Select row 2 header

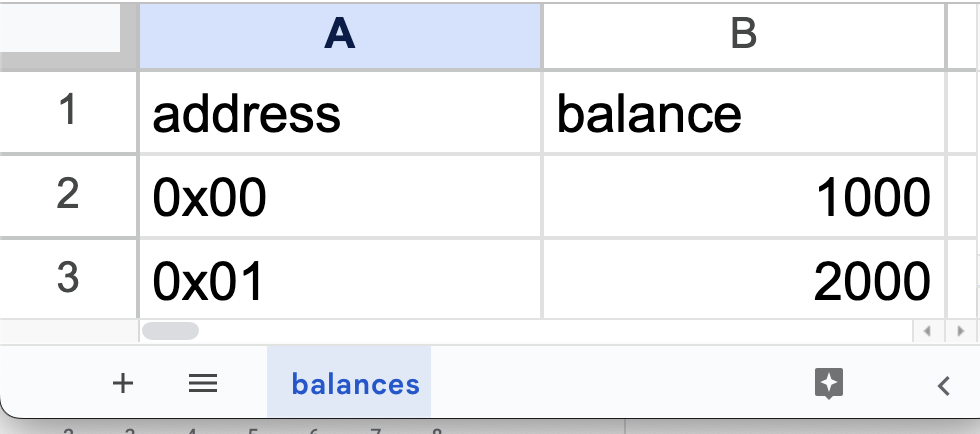68,195
